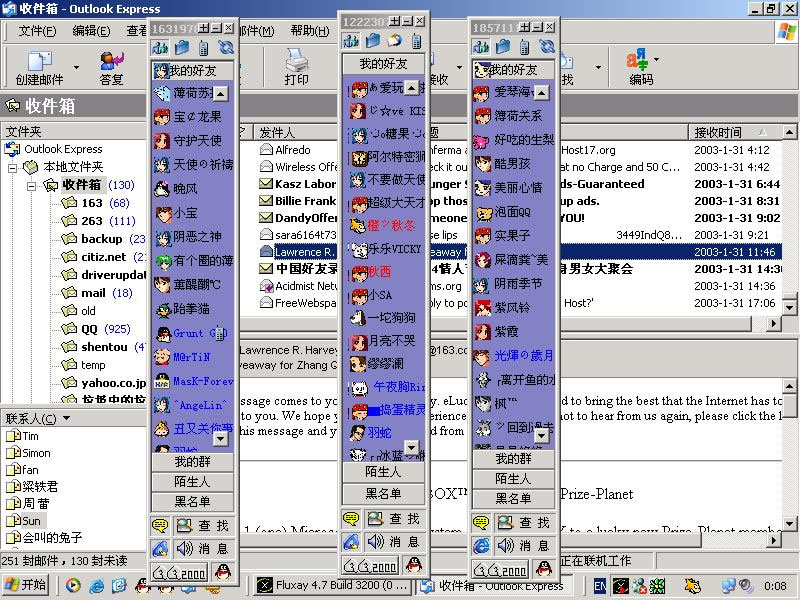The height and width of the screenshot is (600, 800).
Task: Click the 编码 encoding toolbar icon
Action: coord(637,60)
